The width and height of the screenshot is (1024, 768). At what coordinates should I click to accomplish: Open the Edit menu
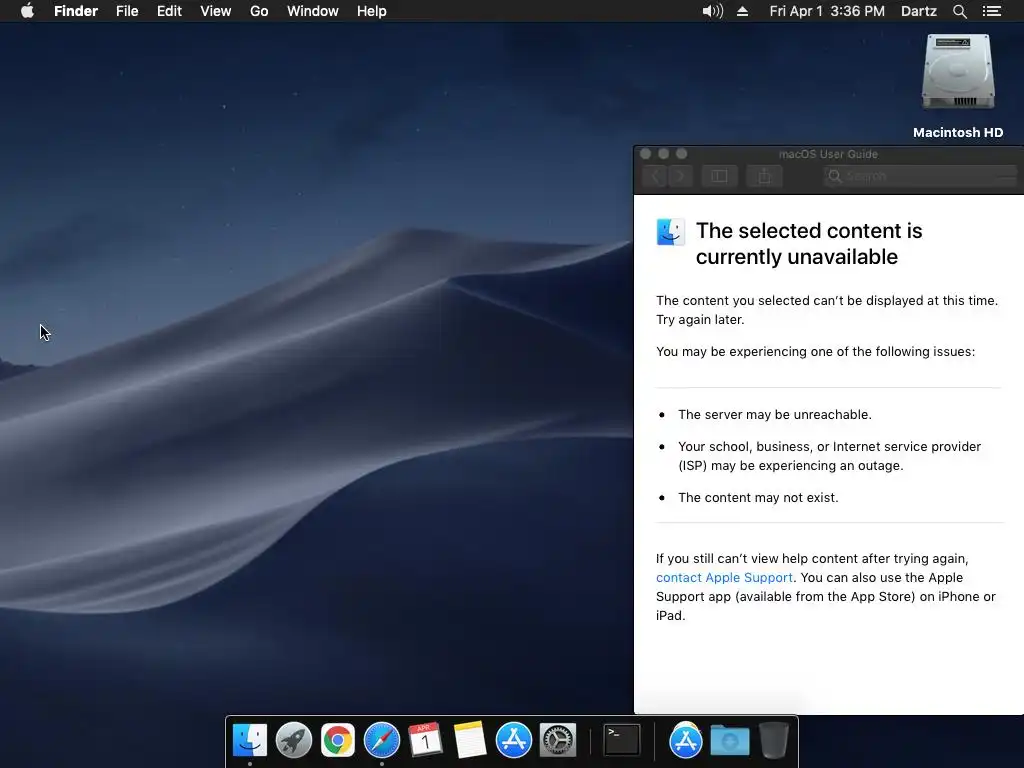click(169, 11)
